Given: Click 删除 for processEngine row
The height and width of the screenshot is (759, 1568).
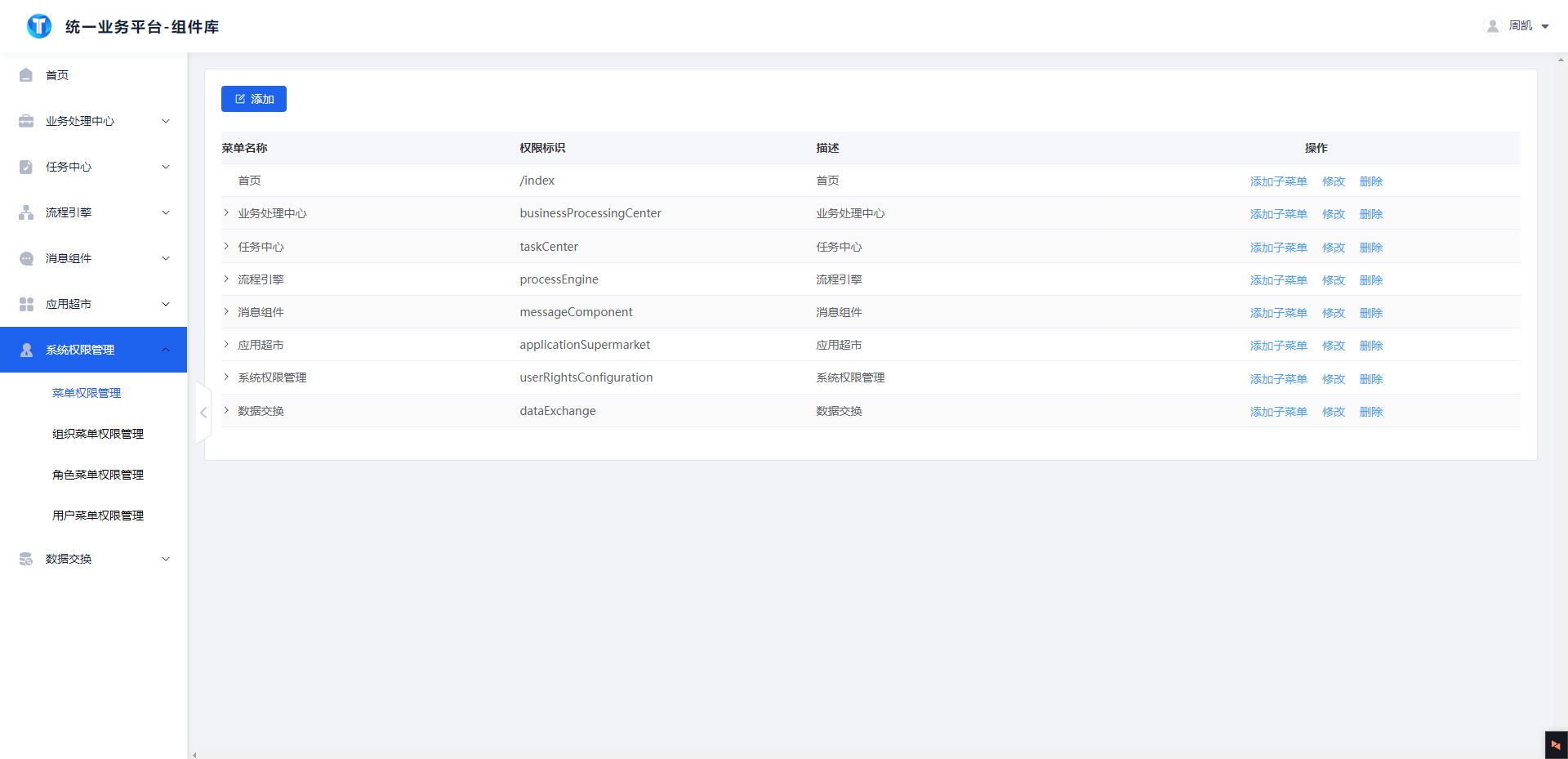Looking at the screenshot, I should (x=1371, y=280).
